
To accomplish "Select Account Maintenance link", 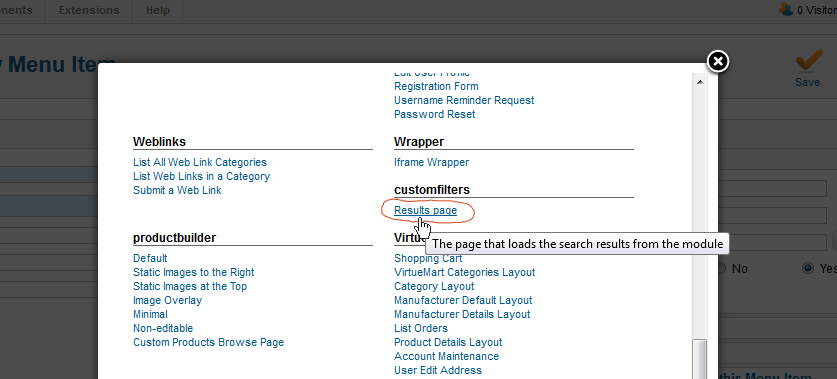I will (x=446, y=356).
